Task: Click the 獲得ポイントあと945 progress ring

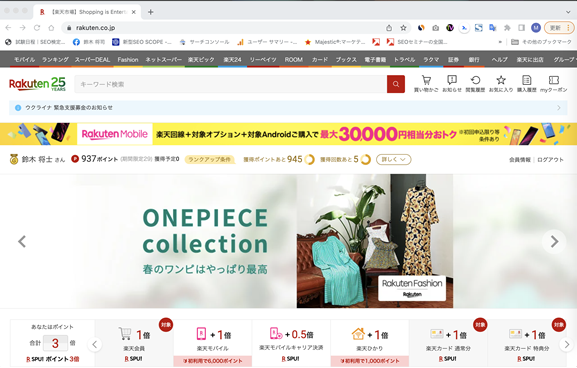Action: [x=309, y=159]
